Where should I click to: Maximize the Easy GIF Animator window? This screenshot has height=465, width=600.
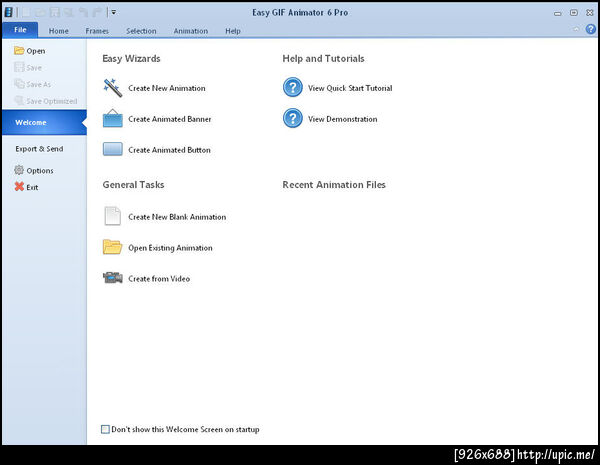click(574, 13)
